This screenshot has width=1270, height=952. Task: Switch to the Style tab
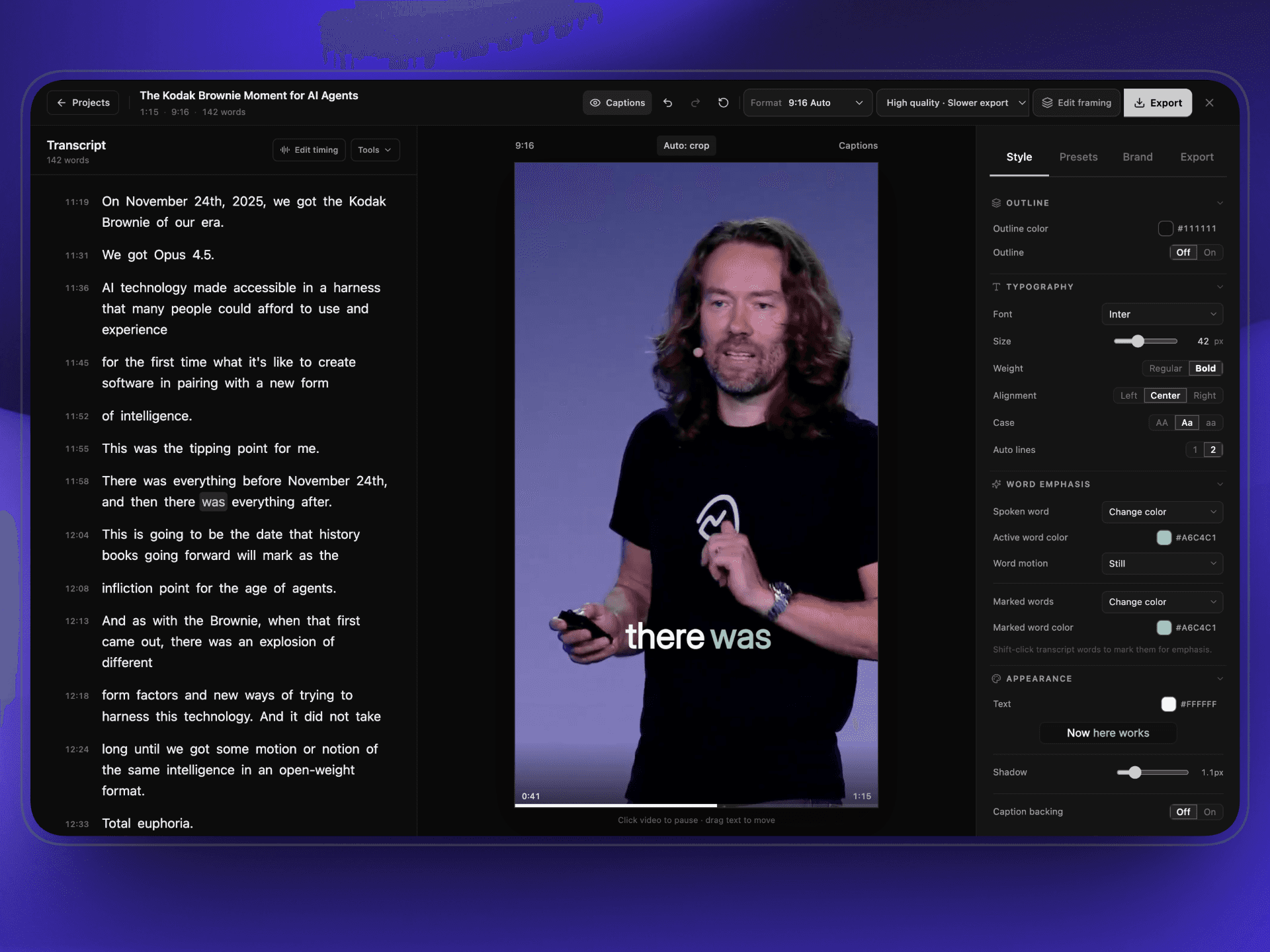(x=1019, y=157)
